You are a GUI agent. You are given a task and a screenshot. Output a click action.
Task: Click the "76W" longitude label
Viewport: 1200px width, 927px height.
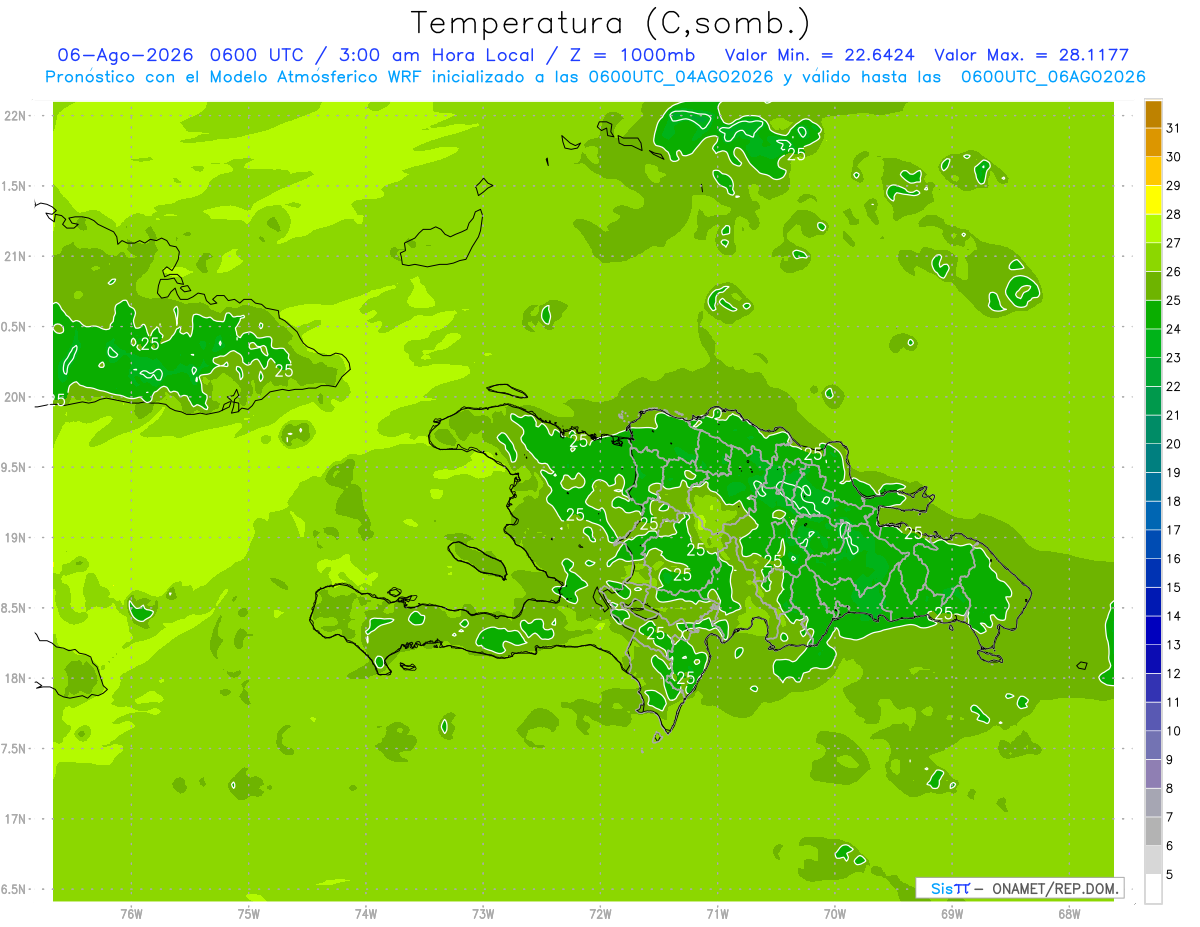pyautogui.click(x=131, y=913)
